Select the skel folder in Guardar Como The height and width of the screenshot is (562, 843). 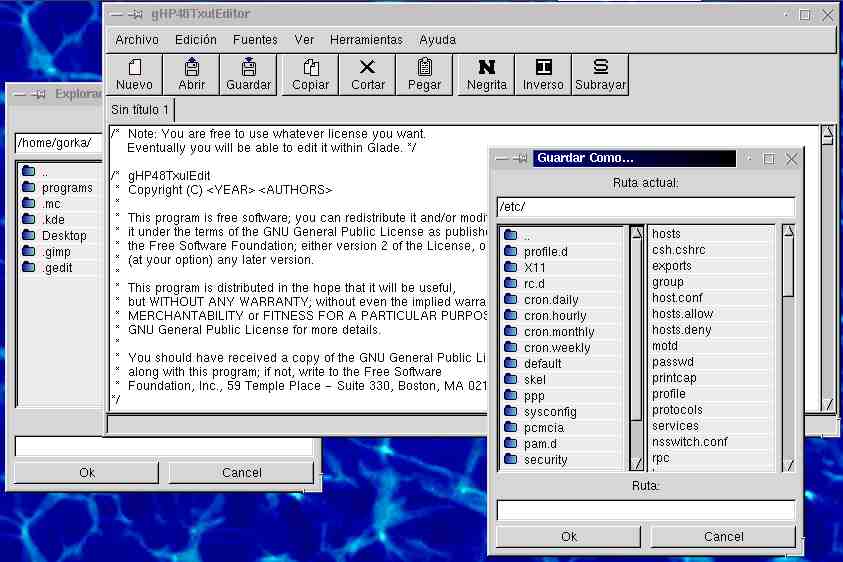pyautogui.click(x=563, y=380)
